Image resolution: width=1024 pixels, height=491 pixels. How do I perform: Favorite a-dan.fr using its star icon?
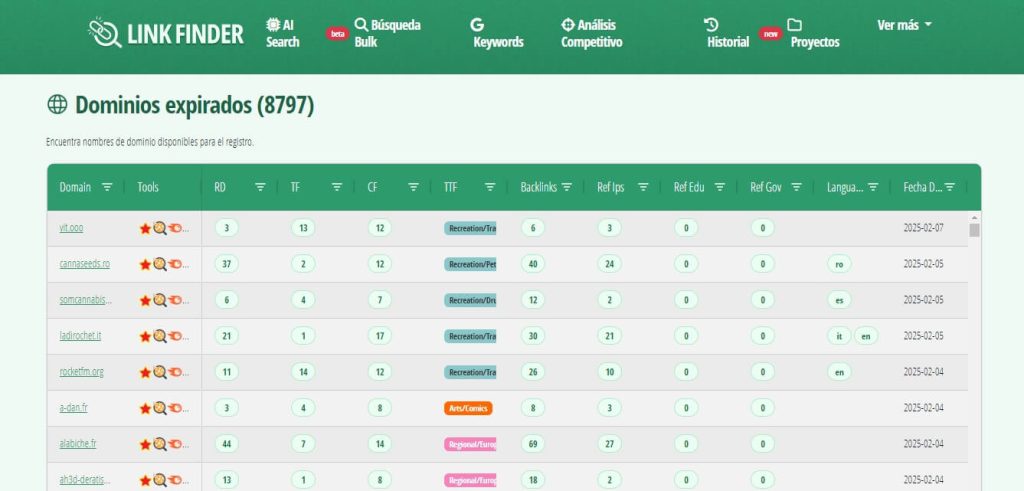pyautogui.click(x=145, y=409)
